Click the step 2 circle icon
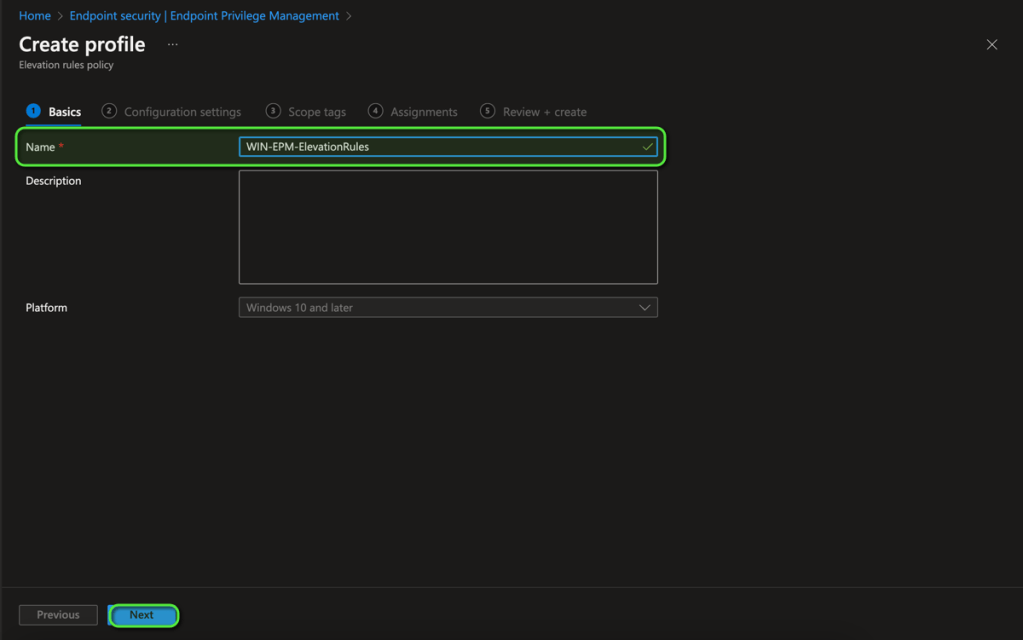Image resolution: width=1023 pixels, height=640 pixels. click(109, 111)
